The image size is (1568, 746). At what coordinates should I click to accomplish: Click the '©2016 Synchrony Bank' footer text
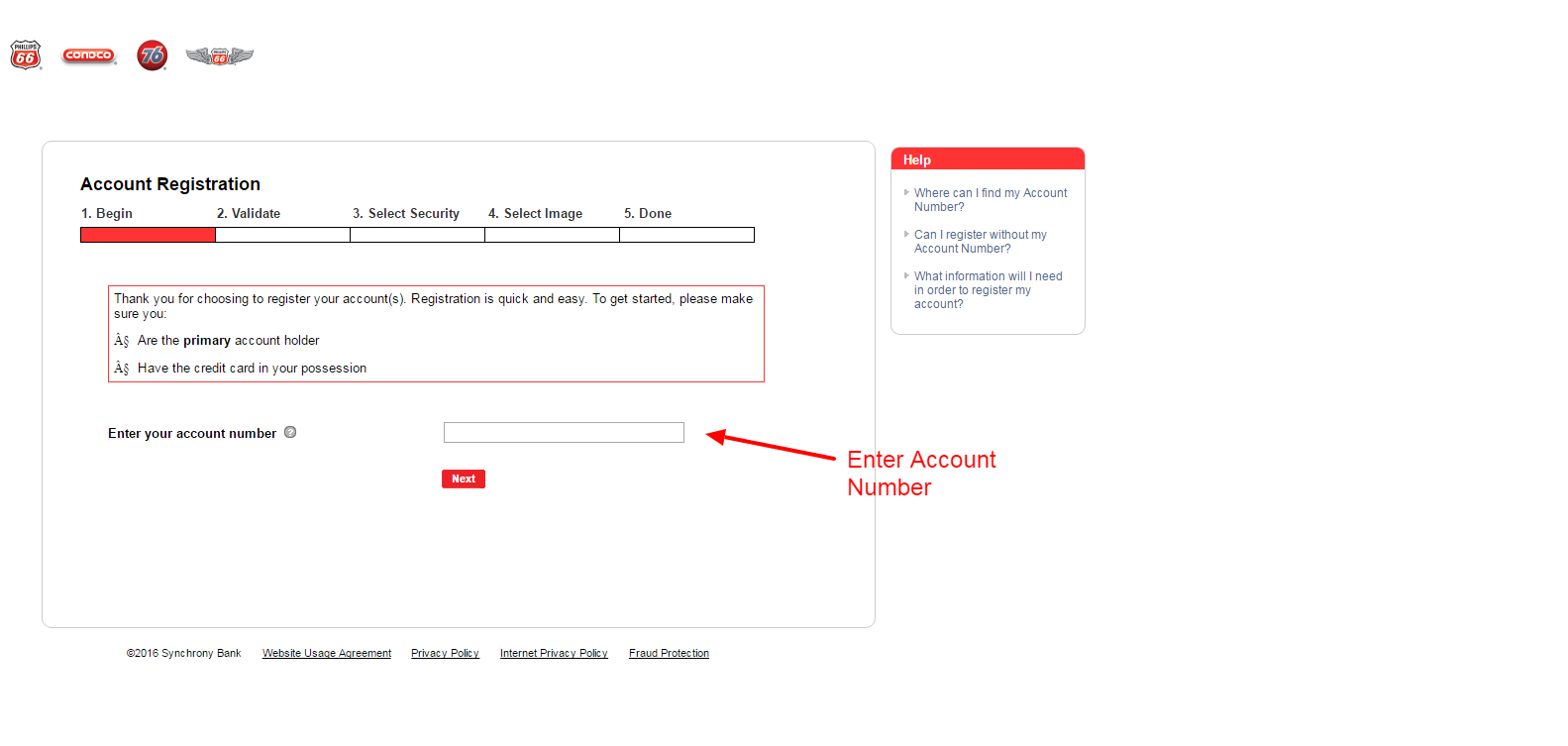click(x=183, y=653)
